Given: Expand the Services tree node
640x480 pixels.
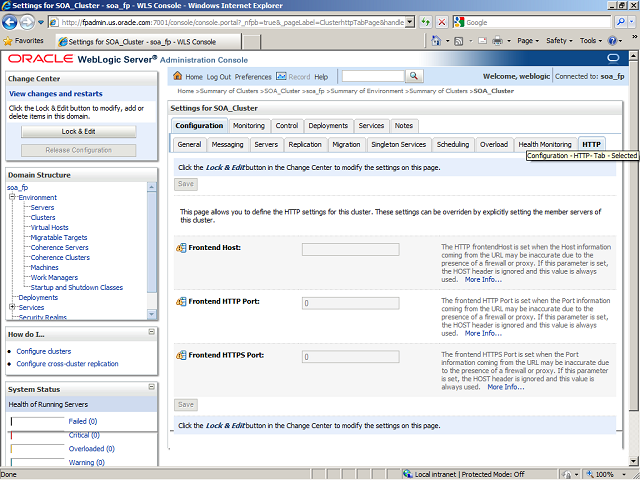Looking at the screenshot, I should pyautogui.click(x=11, y=307).
